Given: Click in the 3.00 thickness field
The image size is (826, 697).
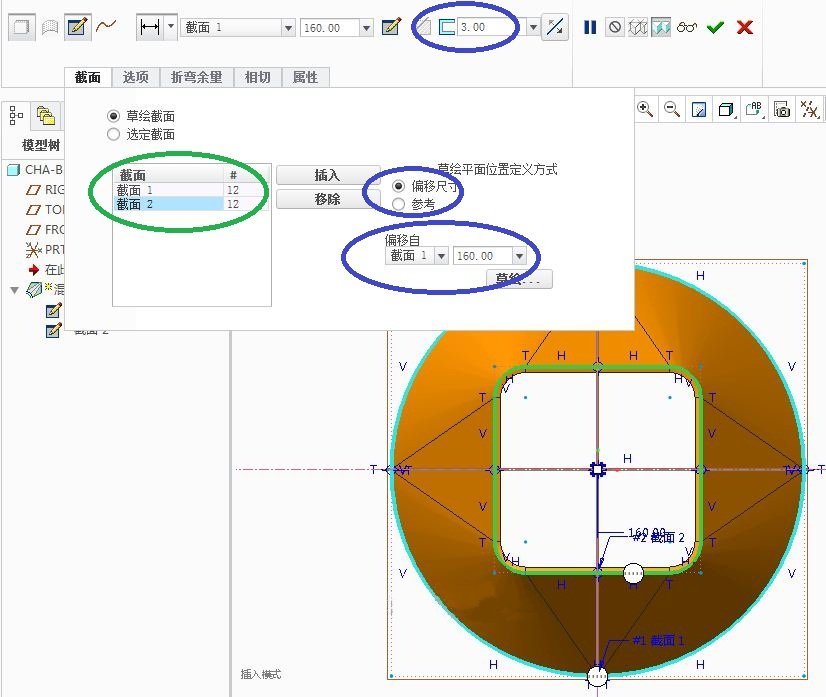Looking at the screenshot, I should point(491,27).
